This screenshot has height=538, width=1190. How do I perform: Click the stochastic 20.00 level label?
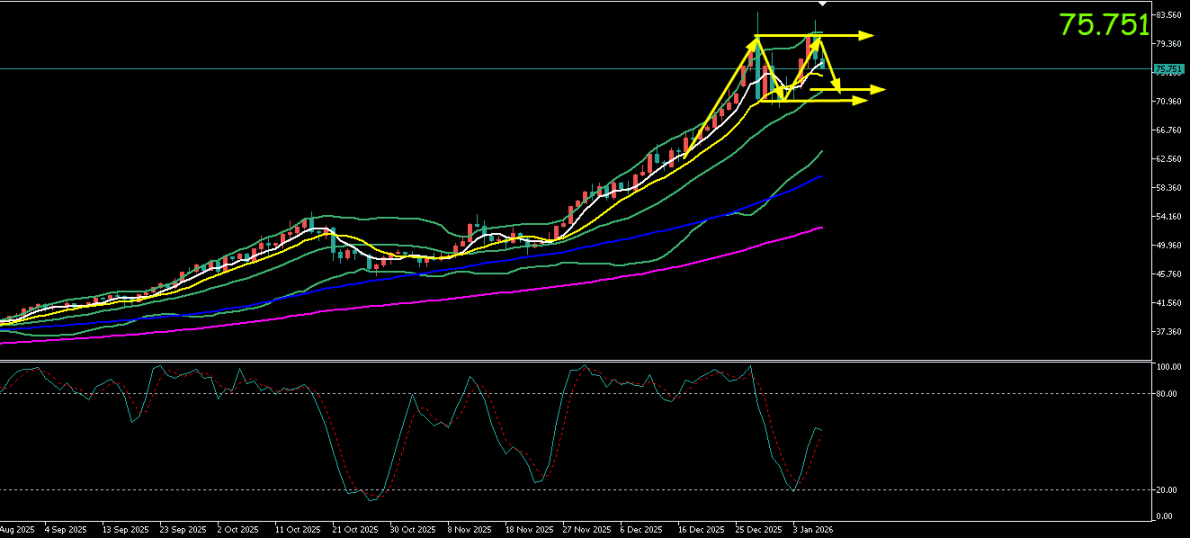pyautogui.click(x=1166, y=490)
